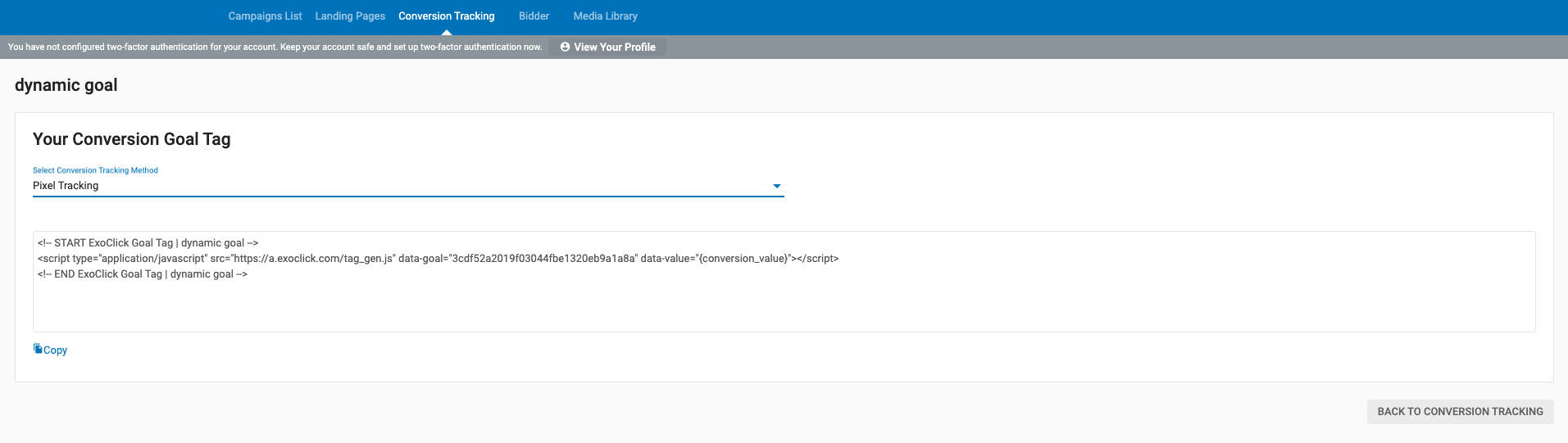This screenshot has width=1568, height=443.
Task: Go to the Bidder tab
Action: [x=534, y=16]
